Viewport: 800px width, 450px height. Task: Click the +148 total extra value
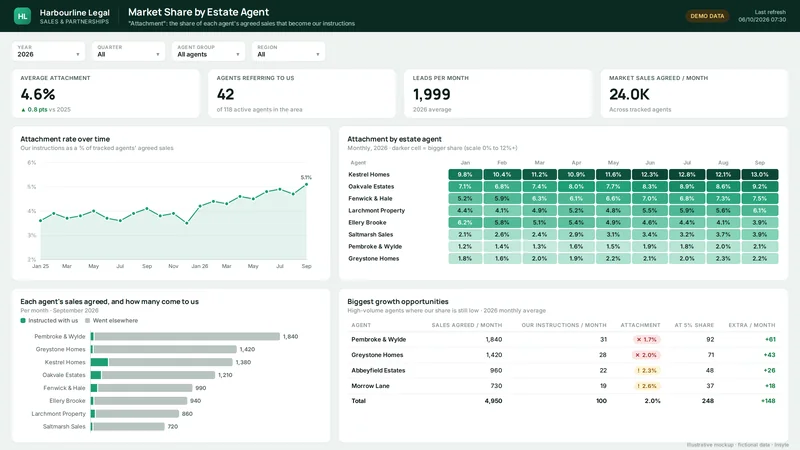[x=768, y=401]
